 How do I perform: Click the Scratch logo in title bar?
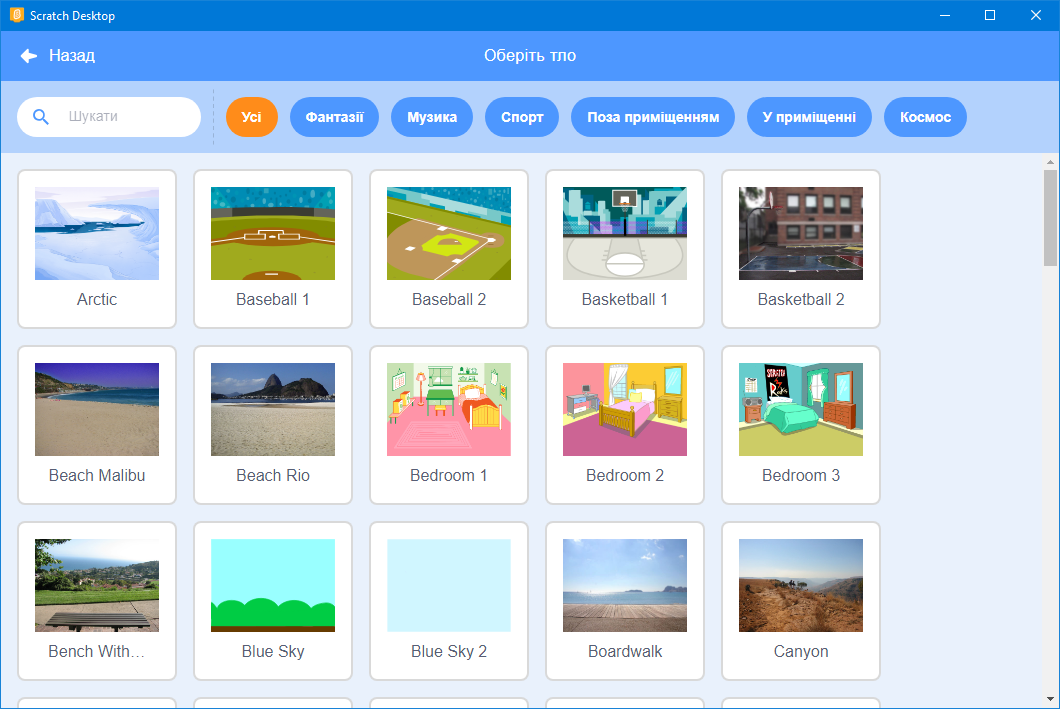[x=14, y=15]
